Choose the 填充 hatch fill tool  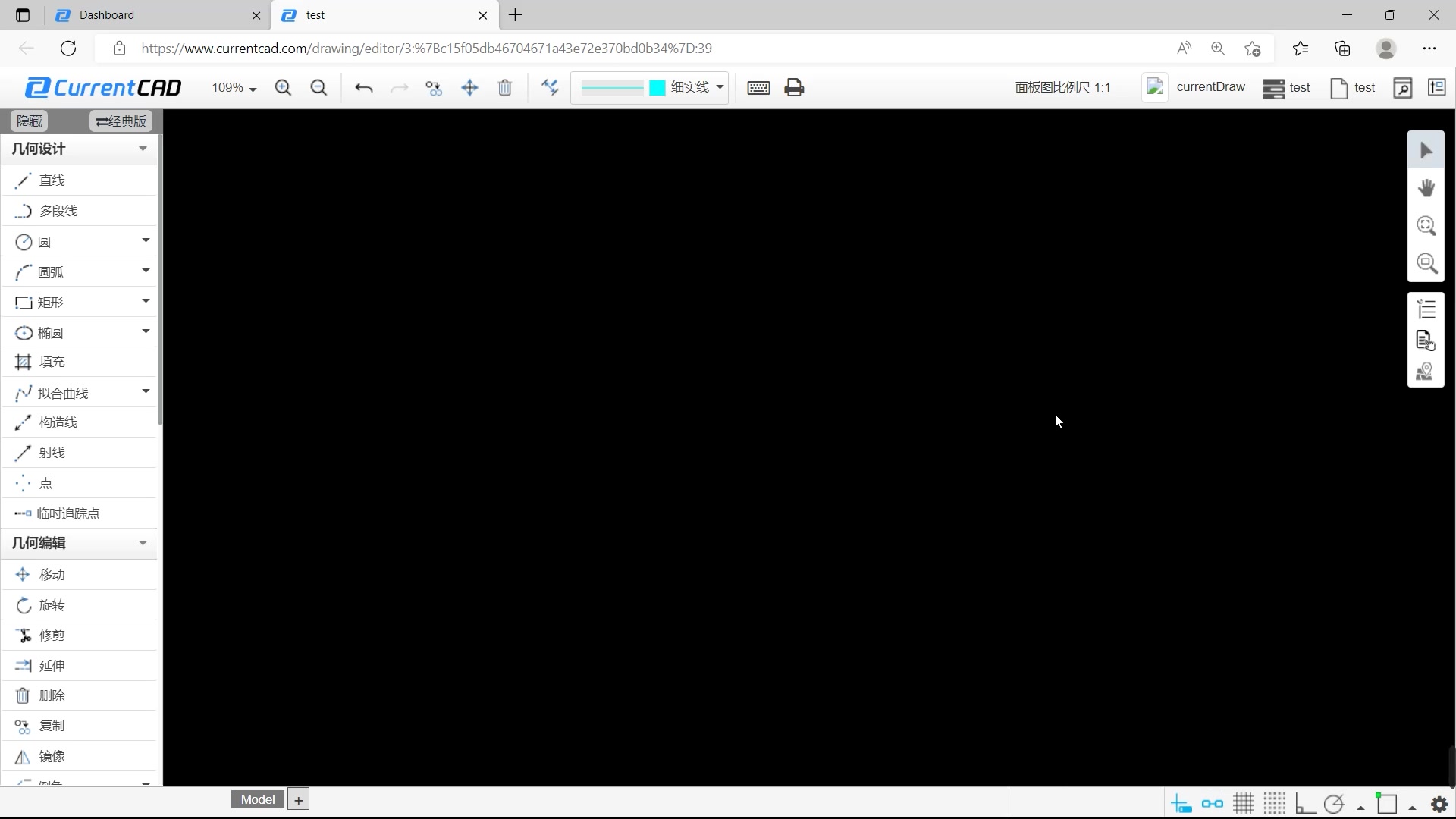tap(80, 362)
